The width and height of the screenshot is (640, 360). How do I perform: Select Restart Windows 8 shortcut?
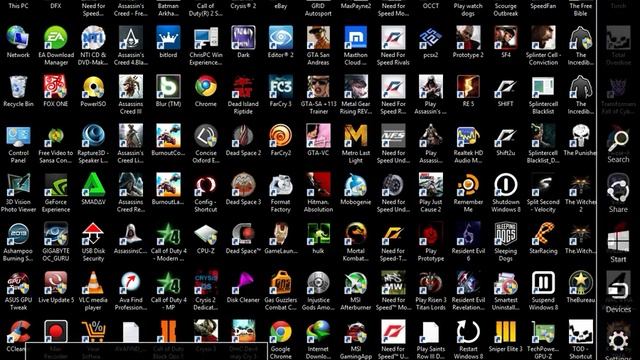(x=469, y=331)
